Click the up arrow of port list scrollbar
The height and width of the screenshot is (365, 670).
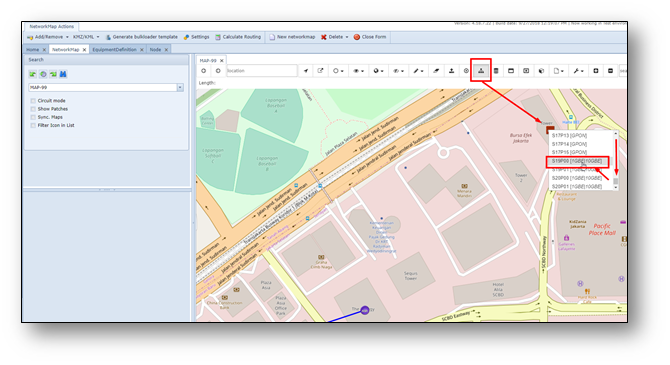coord(615,134)
